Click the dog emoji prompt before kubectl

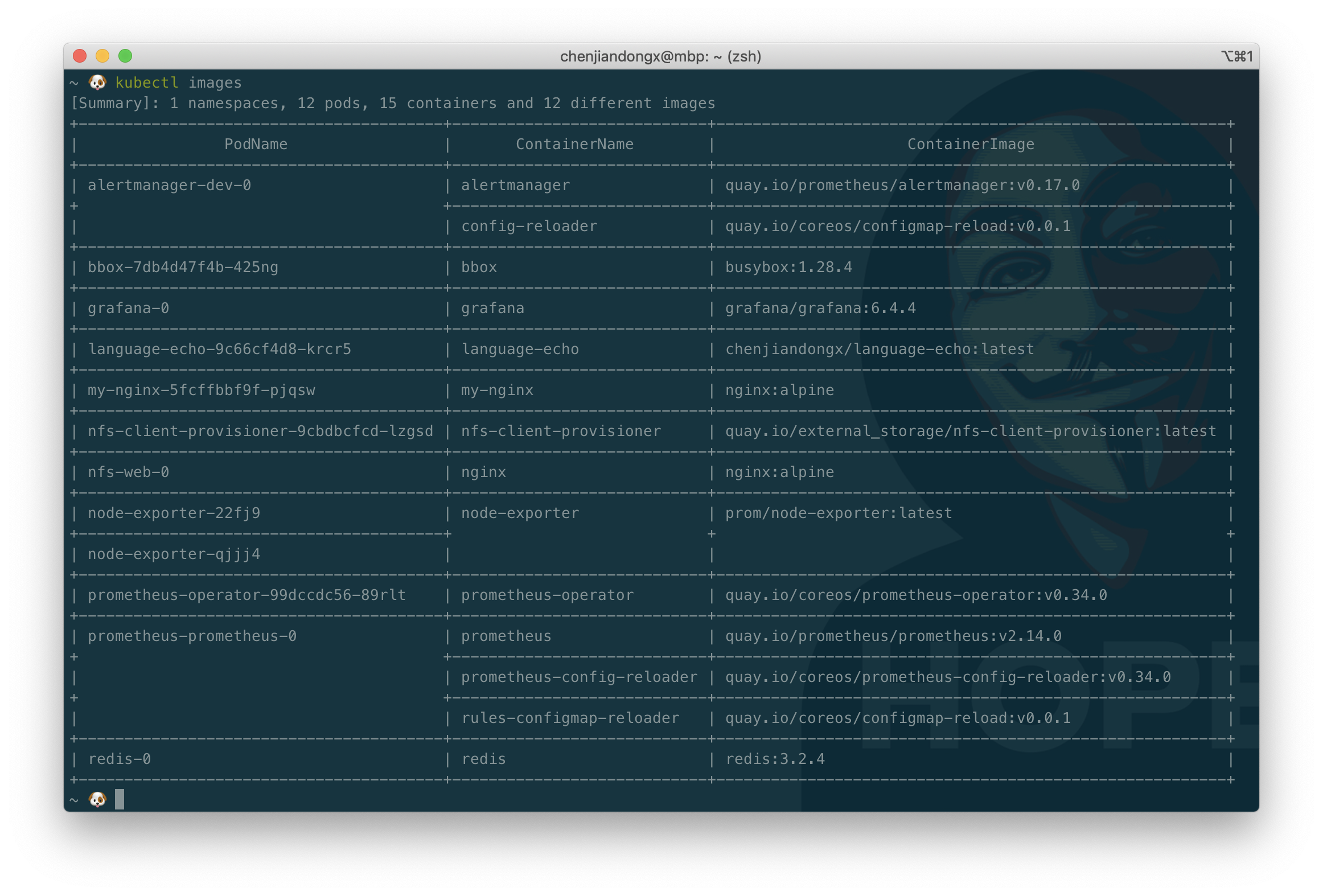point(97,83)
